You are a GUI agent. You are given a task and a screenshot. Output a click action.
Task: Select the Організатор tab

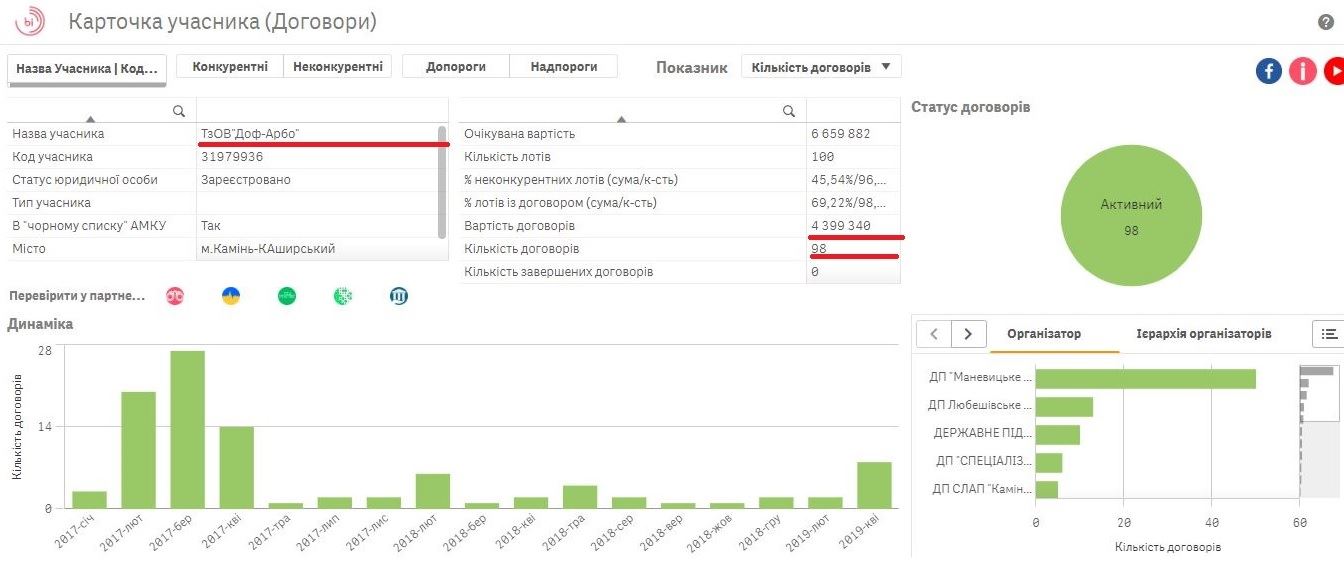pyautogui.click(x=1044, y=334)
